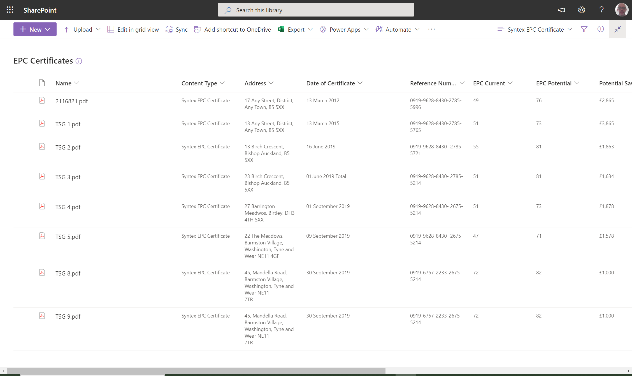
Task: Select the EPC Potential cell of TSG 3.pdf
Action: pyautogui.click(x=538, y=176)
